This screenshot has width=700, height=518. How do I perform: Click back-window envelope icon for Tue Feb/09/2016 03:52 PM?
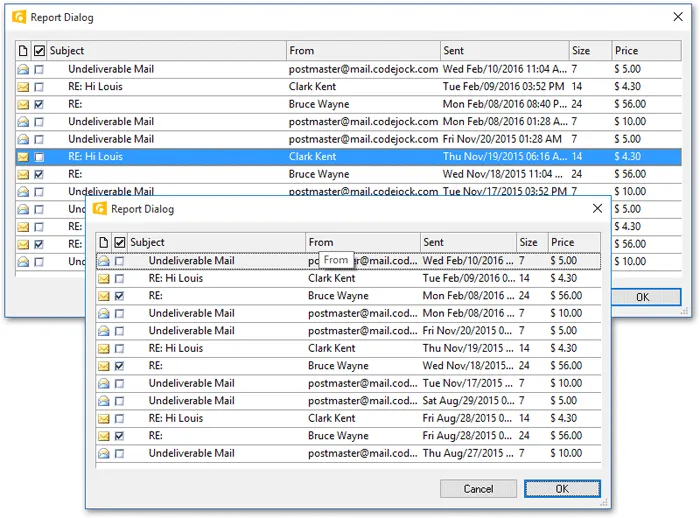point(23,87)
